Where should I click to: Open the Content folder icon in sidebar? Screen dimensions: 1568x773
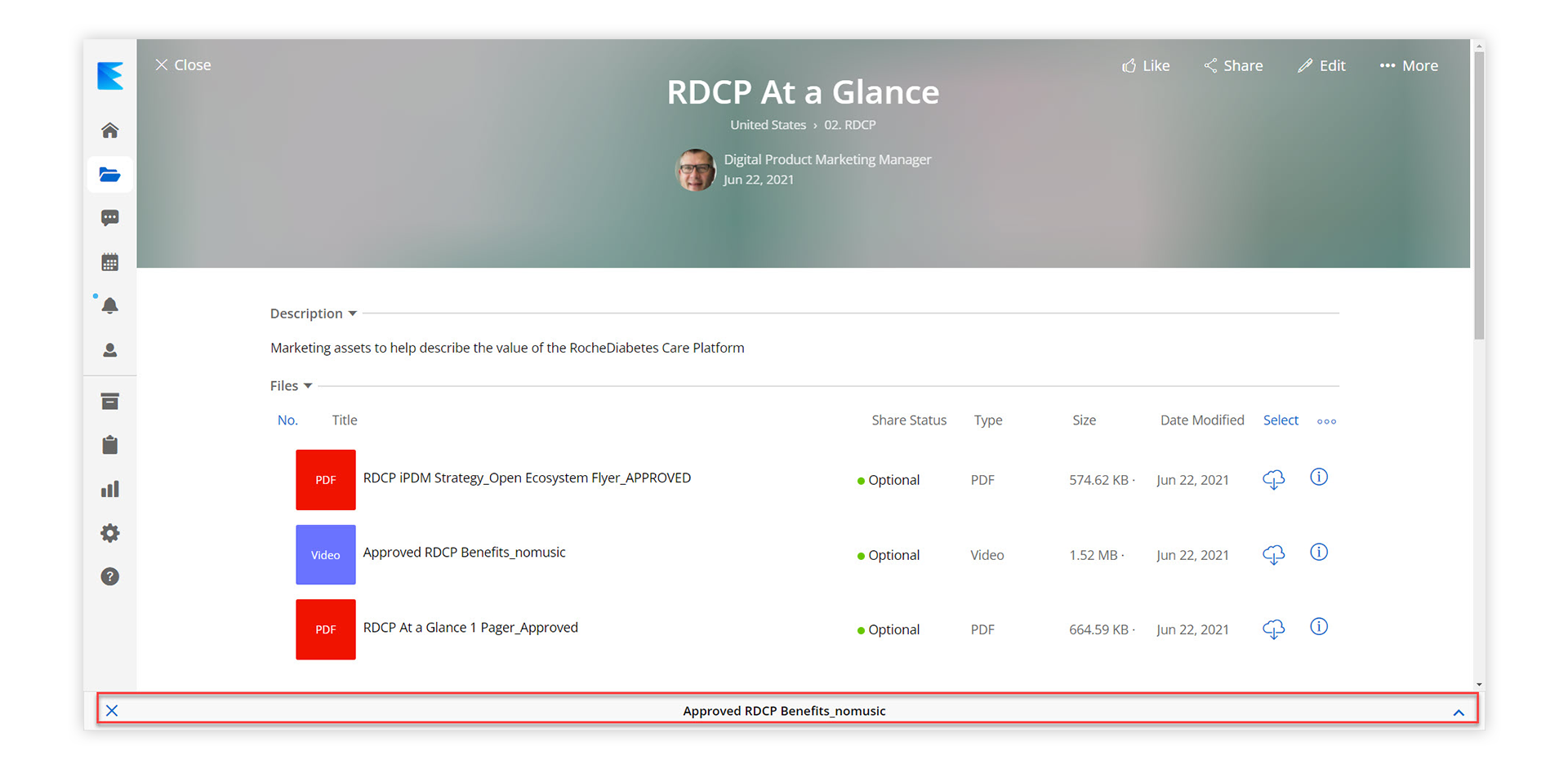[109, 175]
